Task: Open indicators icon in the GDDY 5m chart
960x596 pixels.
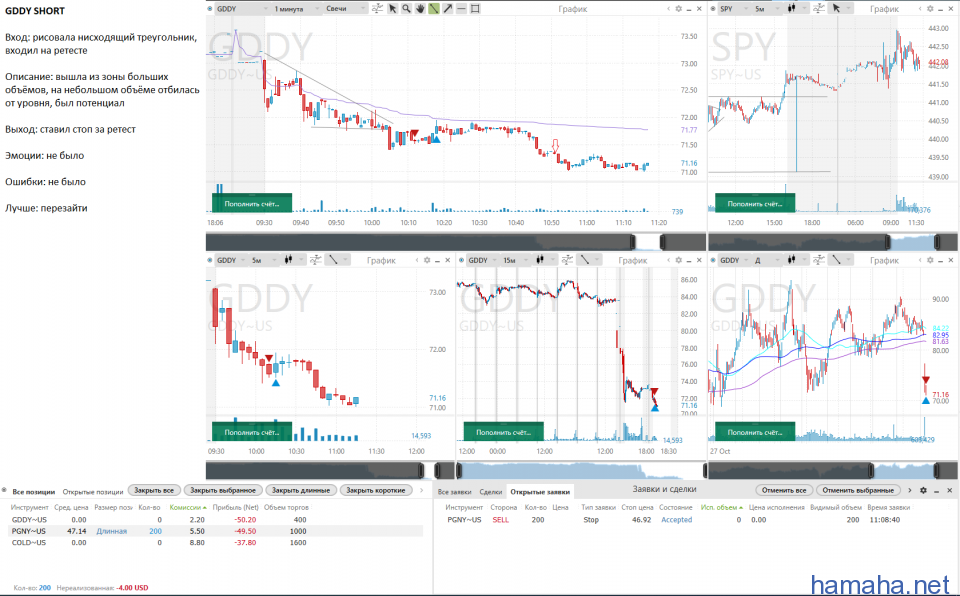Action: [x=315, y=260]
